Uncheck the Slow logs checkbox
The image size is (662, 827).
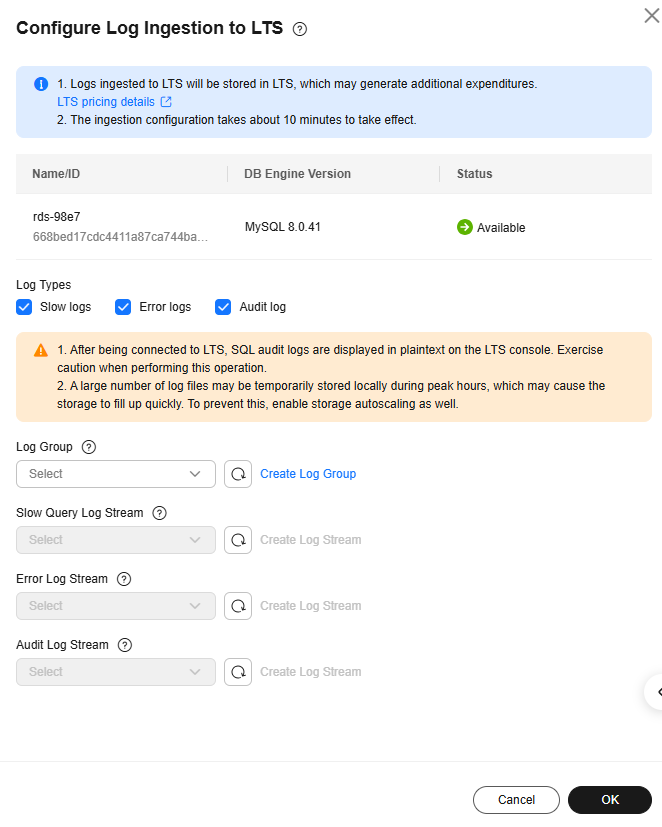click(x=25, y=307)
